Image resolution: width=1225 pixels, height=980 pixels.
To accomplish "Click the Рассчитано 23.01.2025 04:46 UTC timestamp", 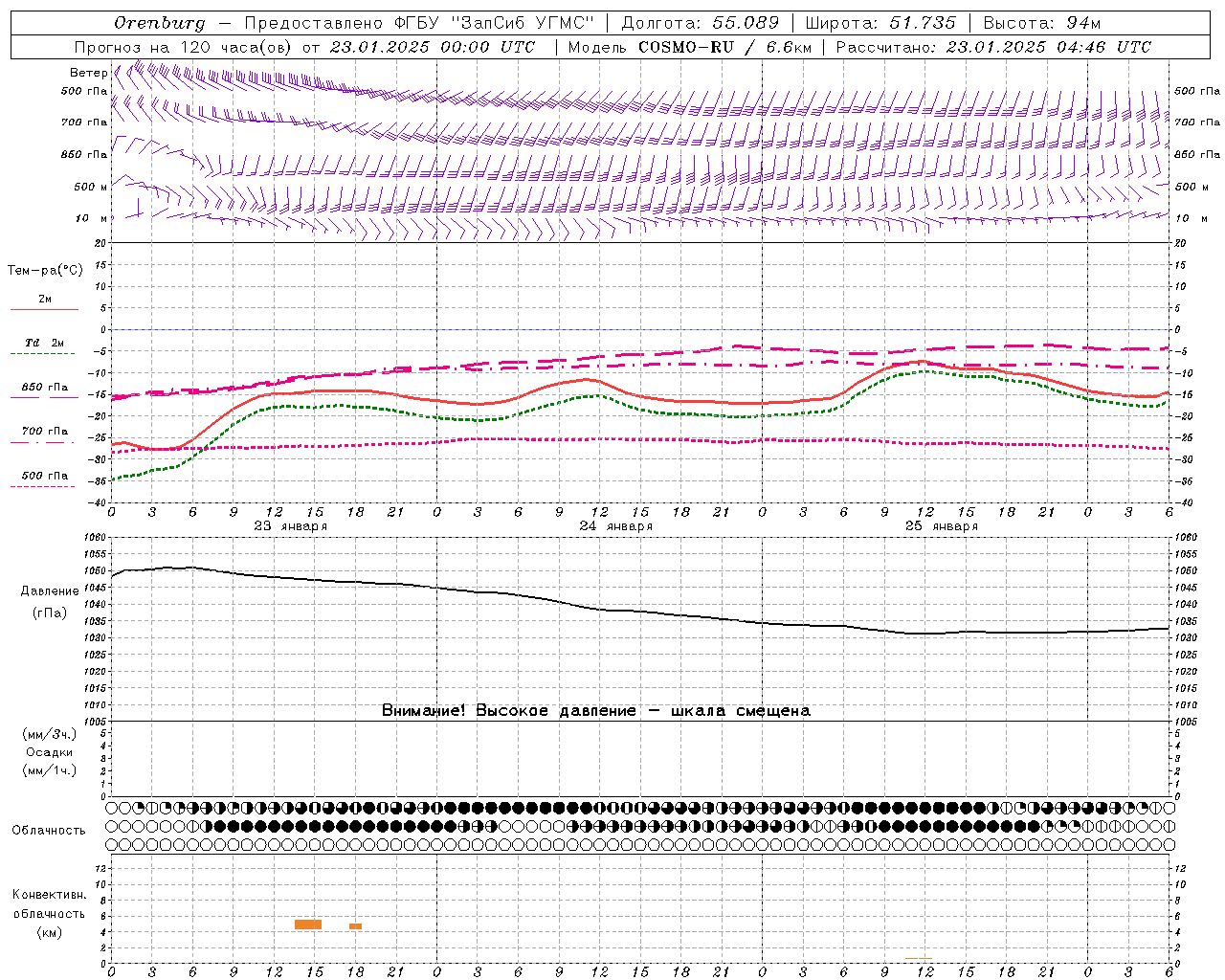I will click(x=993, y=47).
